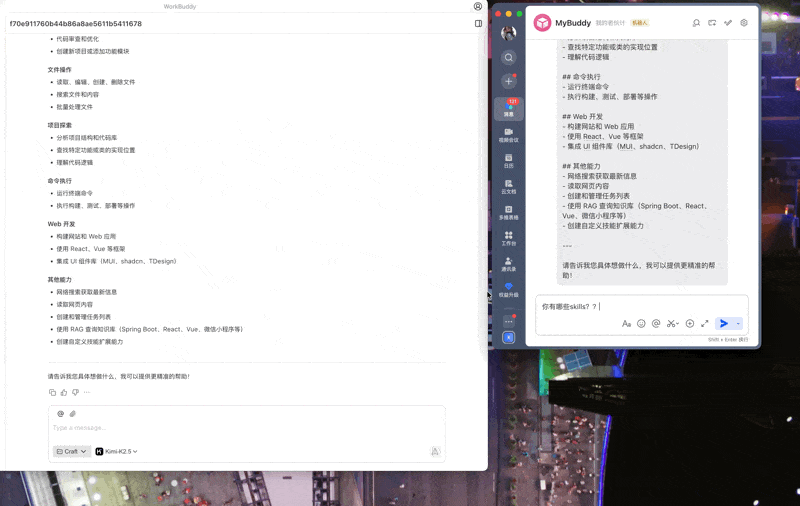
Task: Click the @ mention icon in the MyBuddy input
Action: click(656, 323)
